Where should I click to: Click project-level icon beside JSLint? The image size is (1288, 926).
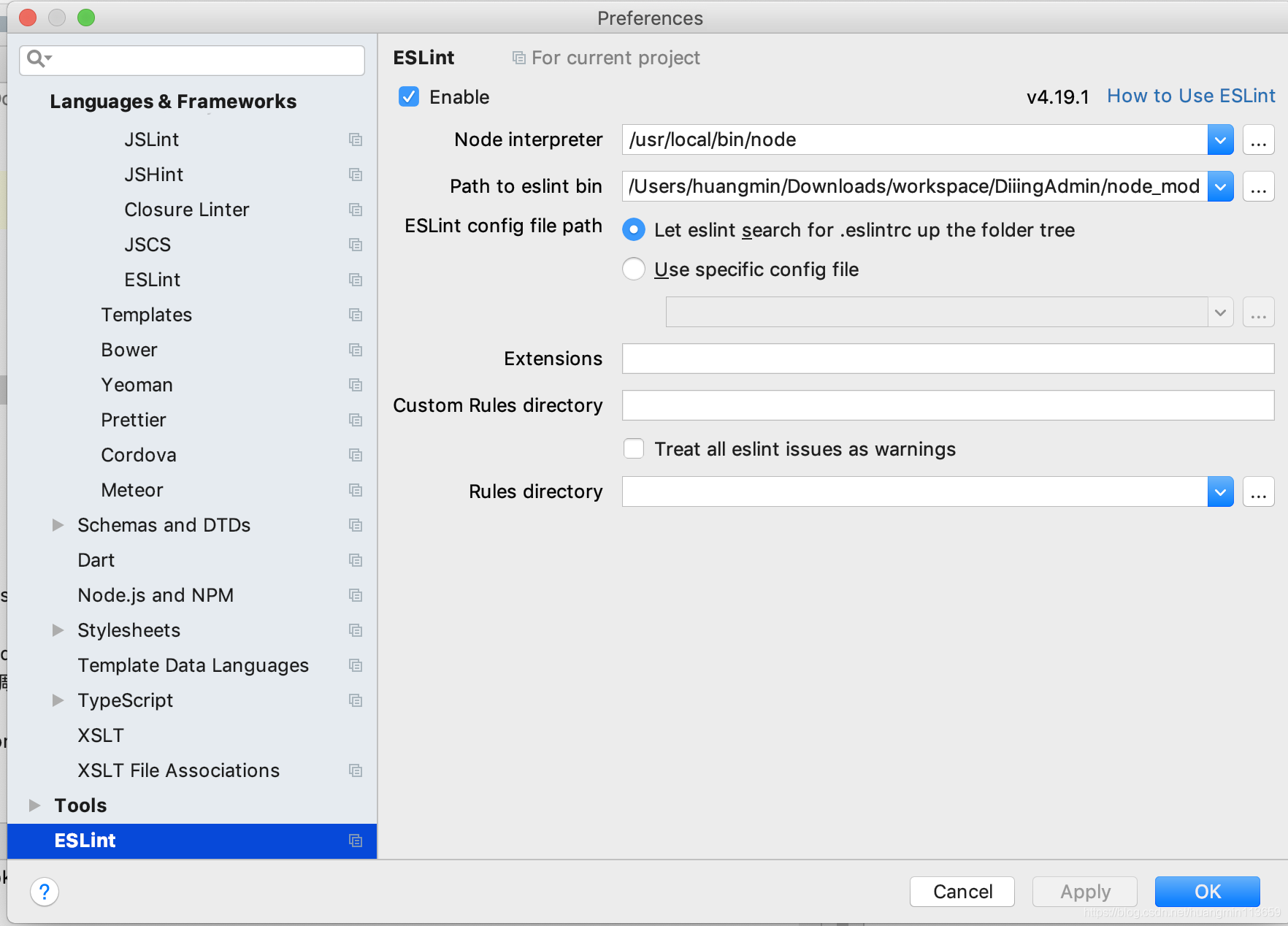[x=356, y=139]
